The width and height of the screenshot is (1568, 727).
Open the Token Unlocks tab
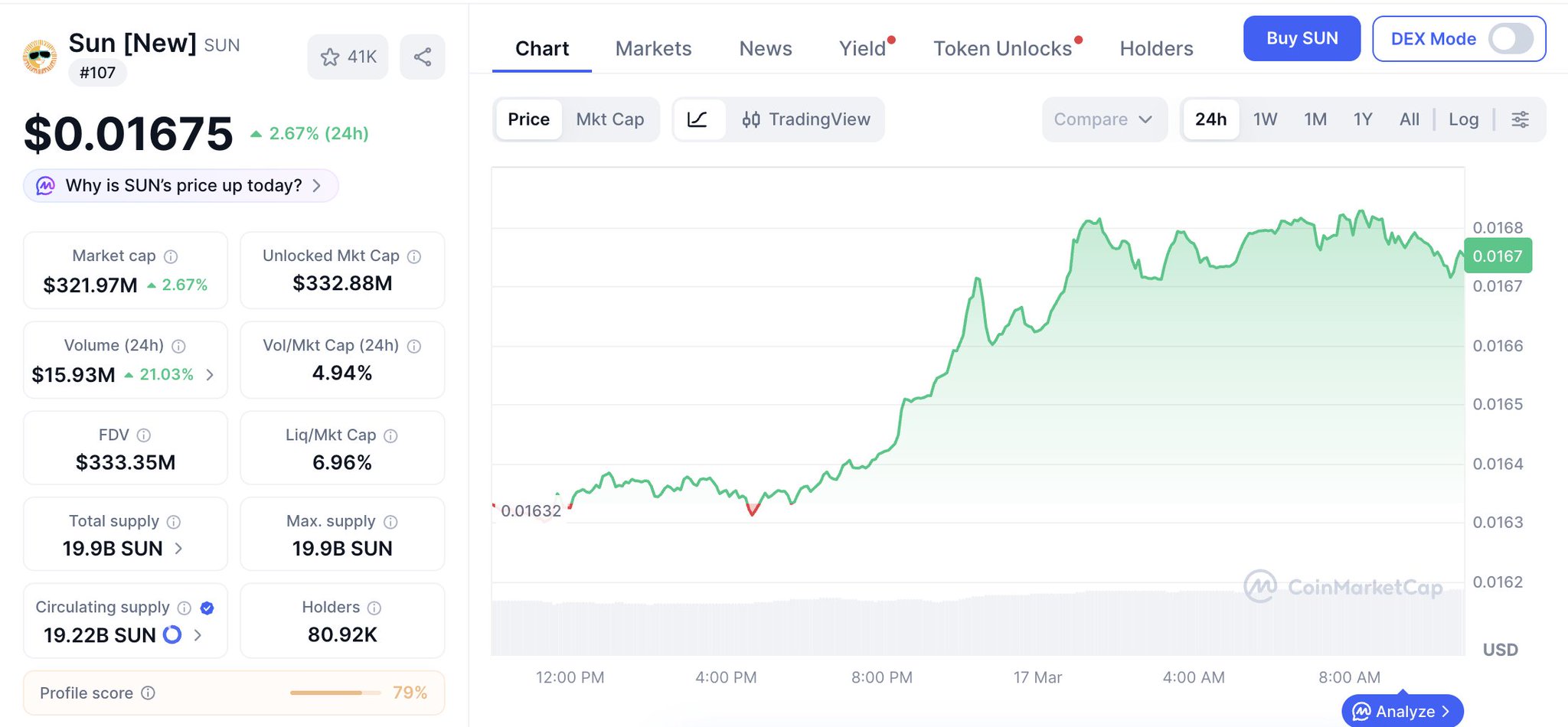coord(1002,49)
